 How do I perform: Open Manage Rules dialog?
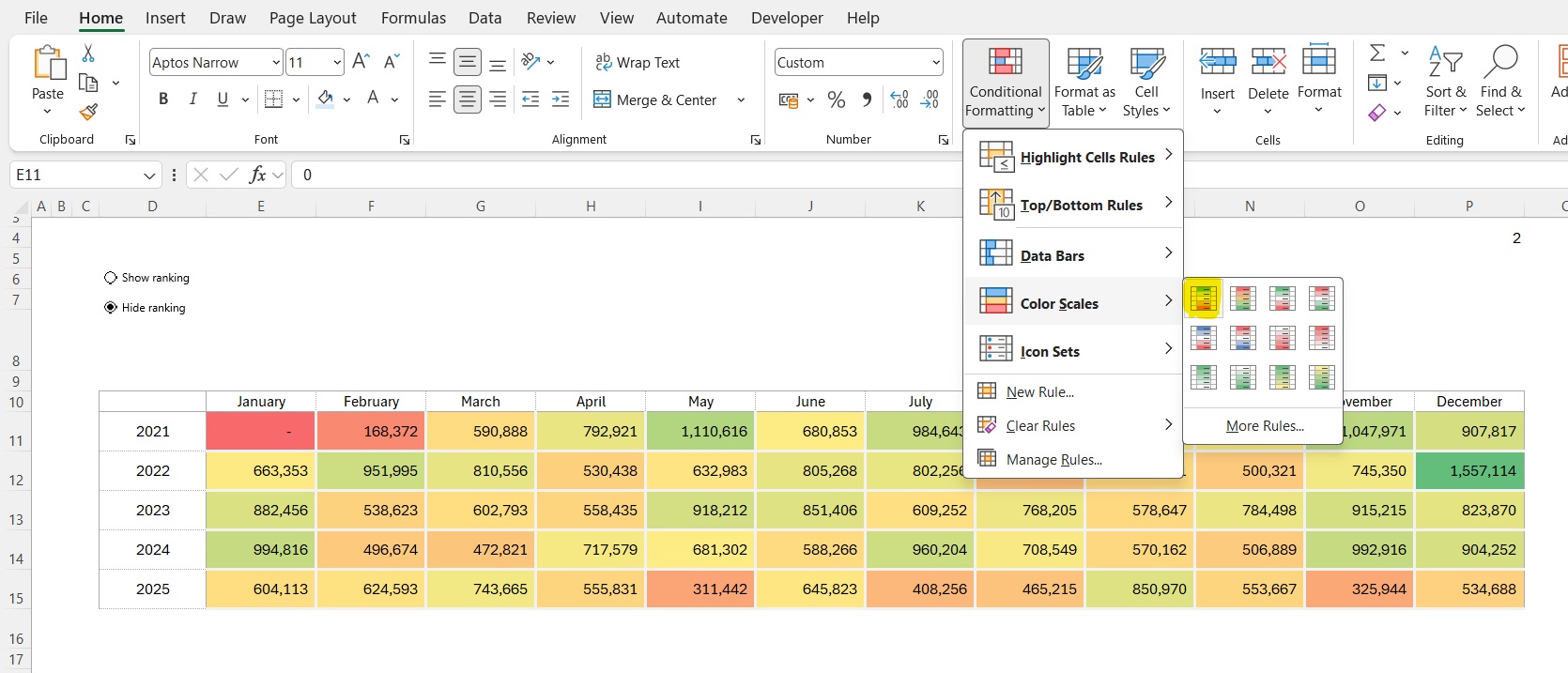[x=1073, y=459]
